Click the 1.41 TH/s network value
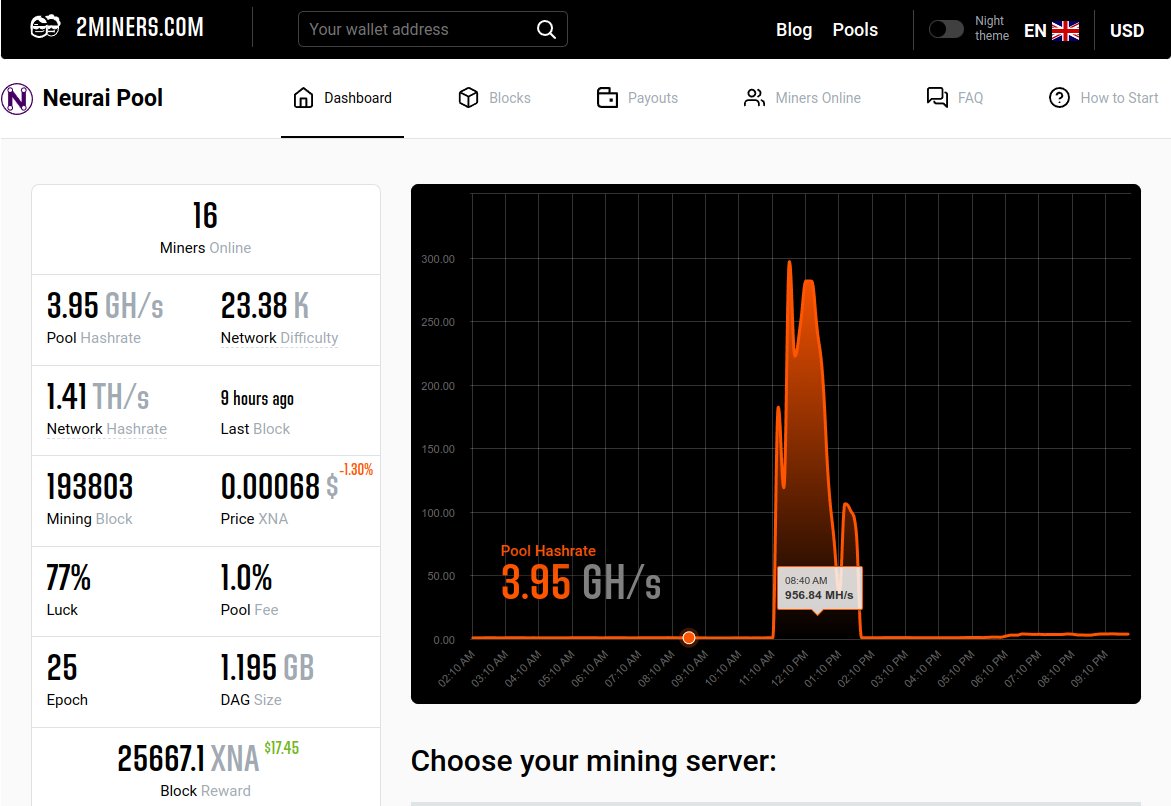This screenshot has width=1171, height=806. coord(98,397)
